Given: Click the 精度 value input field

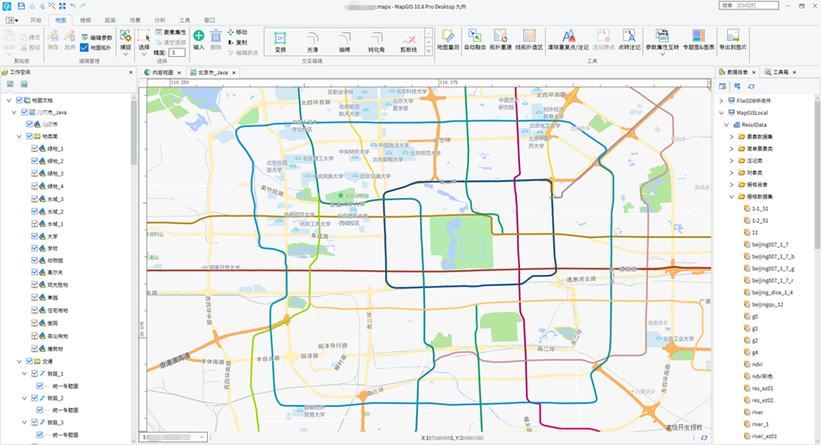Looking at the screenshot, I should click(177, 52).
